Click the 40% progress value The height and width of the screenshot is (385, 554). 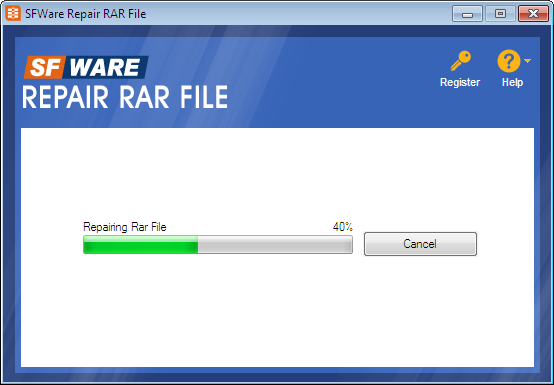coord(342,226)
